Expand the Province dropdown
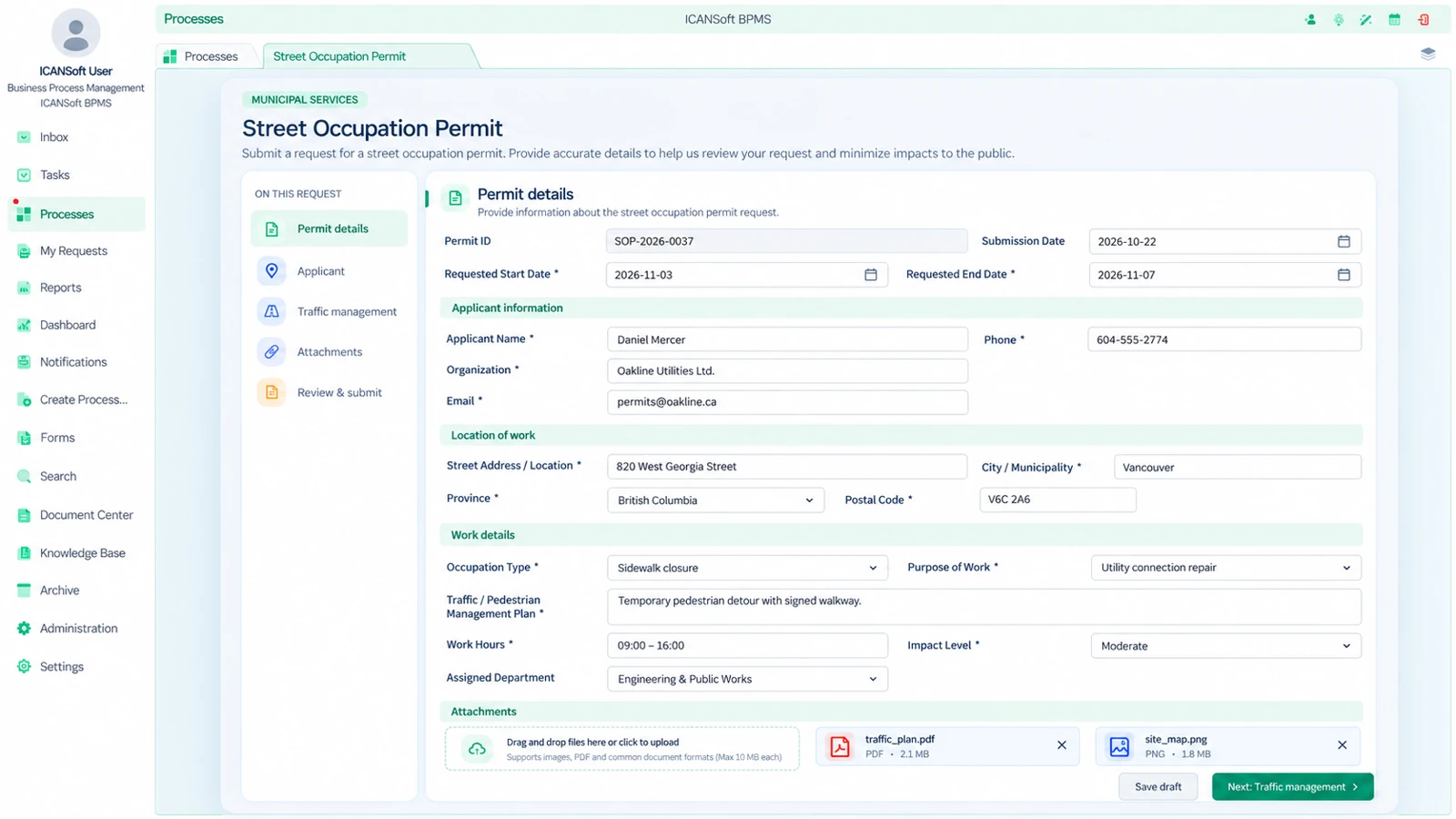This screenshot has height=819, width=1456. pos(715,500)
